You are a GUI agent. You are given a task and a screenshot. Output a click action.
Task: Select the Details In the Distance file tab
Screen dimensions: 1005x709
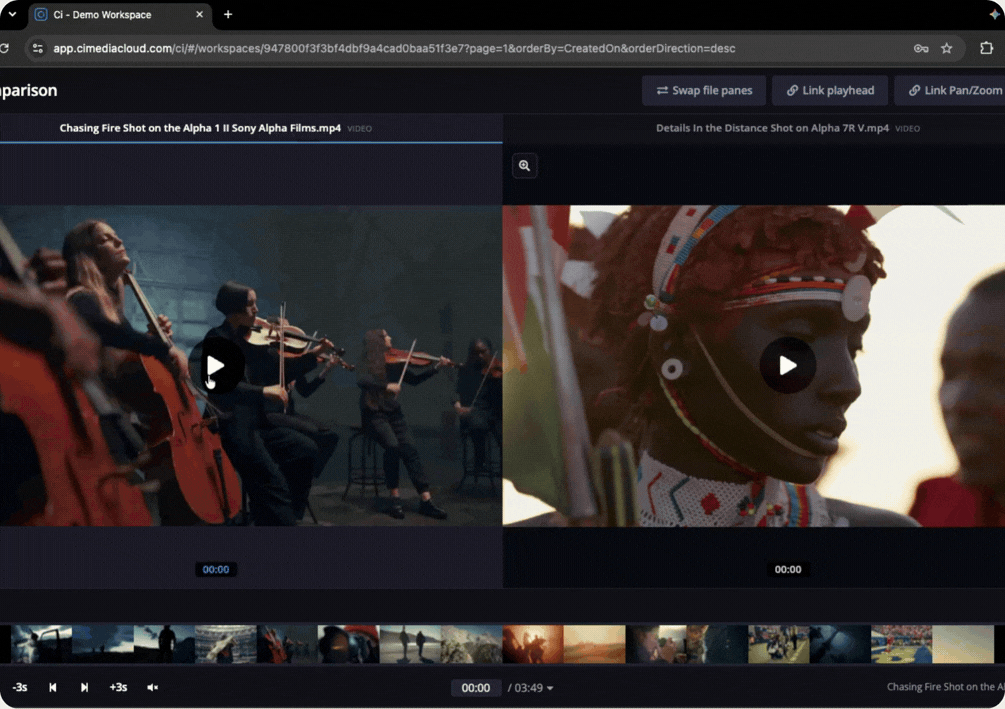coord(788,128)
